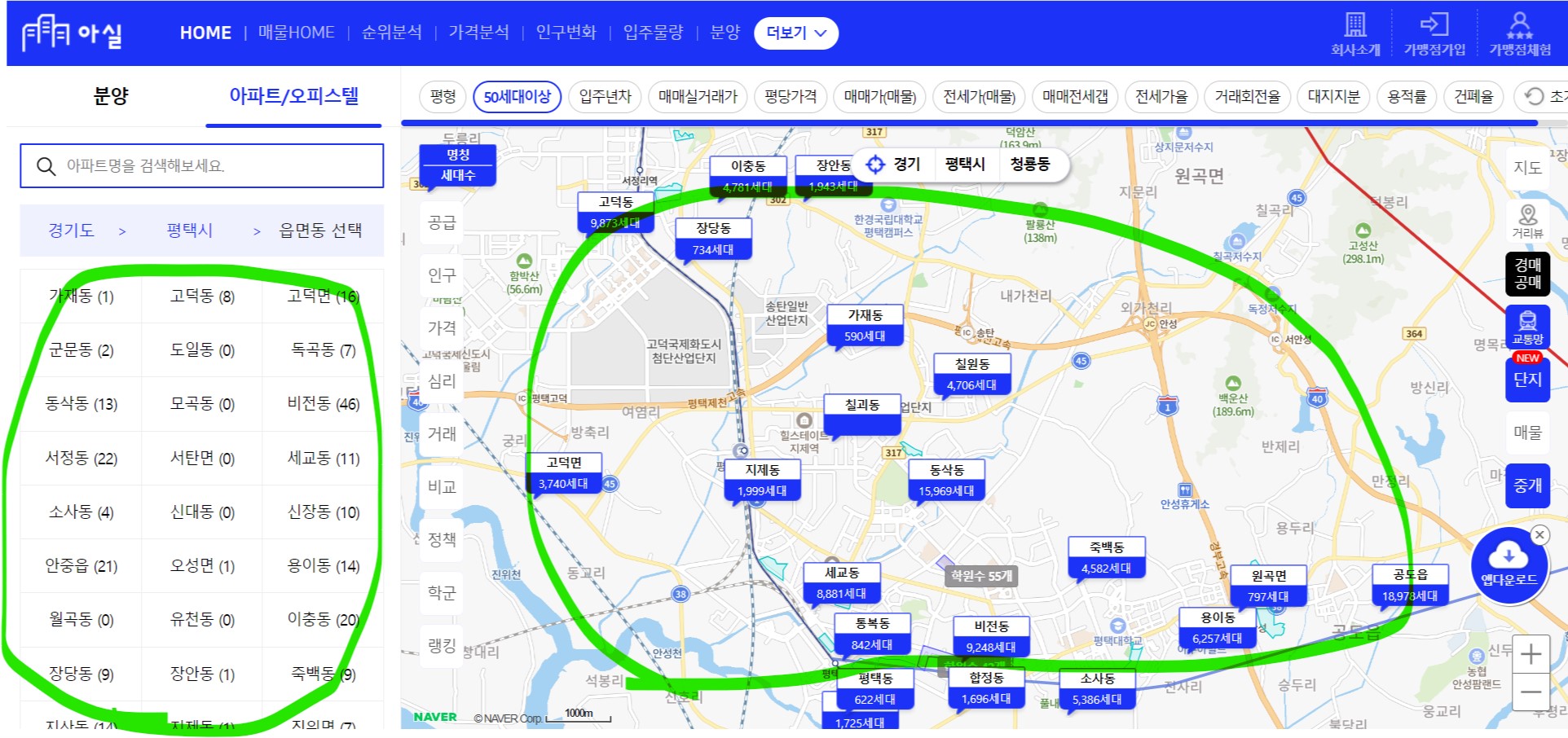Open 순위분석 menu
This screenshot has height=738, width=1568.
(x=392, y=33)
